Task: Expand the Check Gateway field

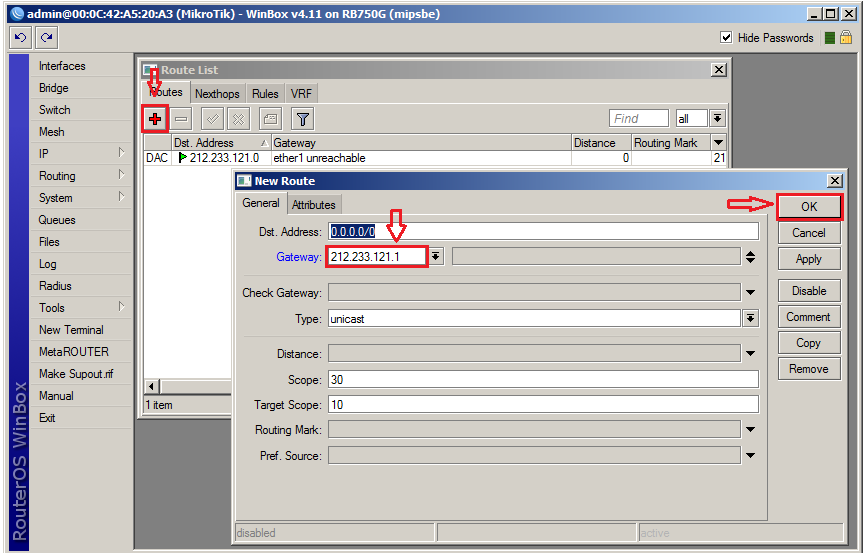Action: [750, 293]
